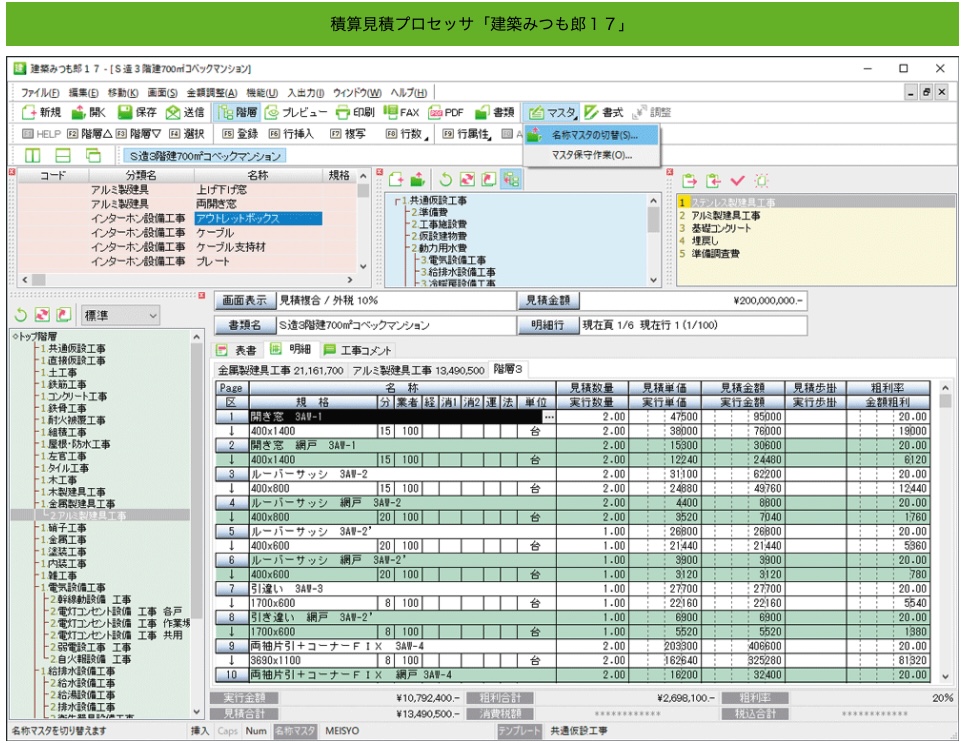Click the F2 階層△ button

[89, 134]
